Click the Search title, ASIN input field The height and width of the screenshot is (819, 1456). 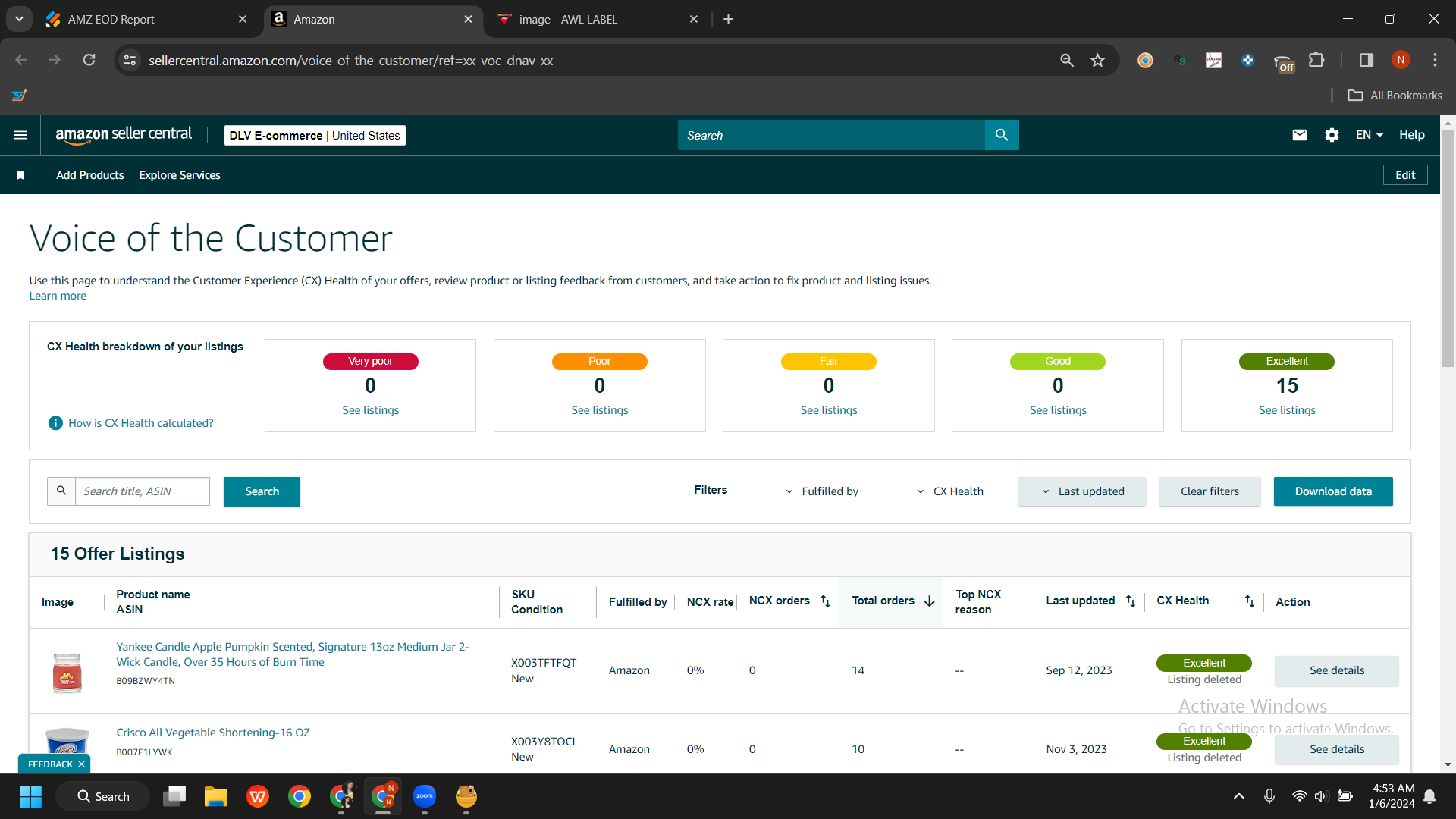coord(143,491)
